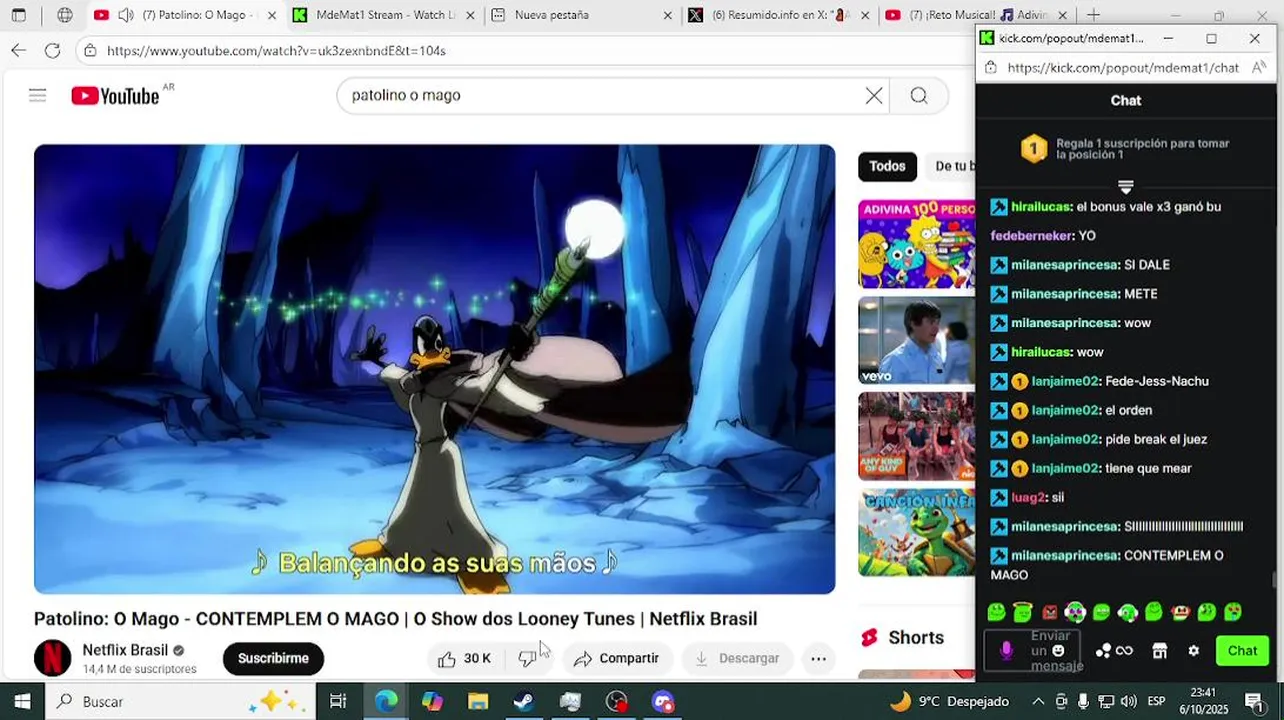Insert the first green smiling emote
Screen dimensions: 1284x720
(x=996, y=612)
